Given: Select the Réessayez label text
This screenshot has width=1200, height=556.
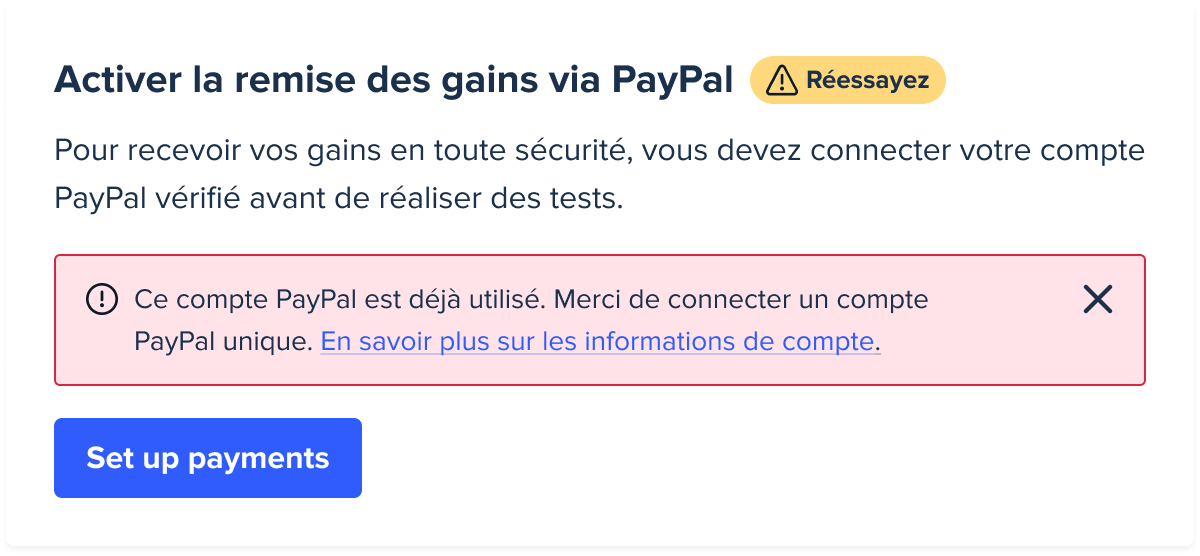Looking at the screenshot, I should 868,81.
